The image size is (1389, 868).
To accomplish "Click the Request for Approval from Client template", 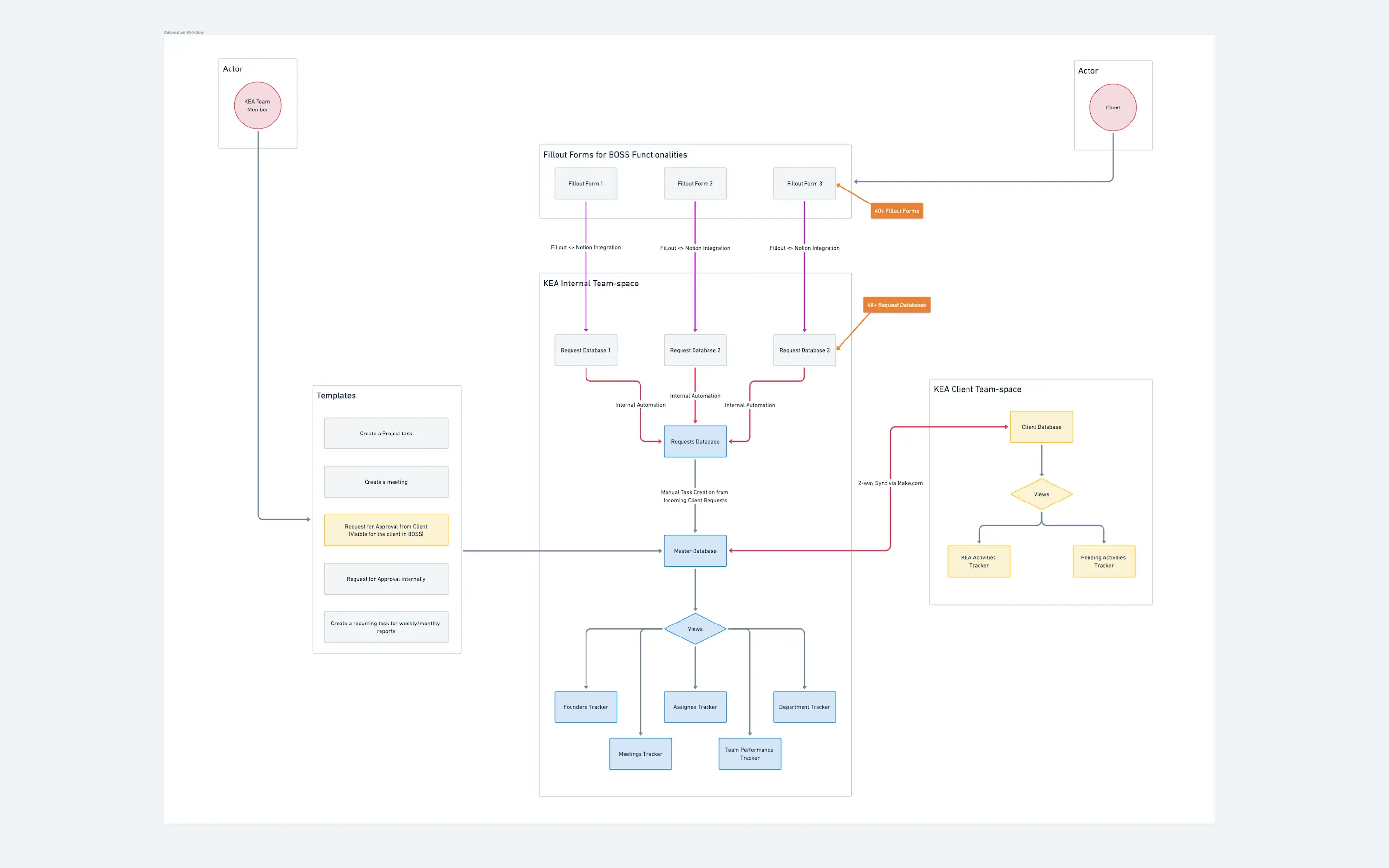I will (x=386, y=530).
